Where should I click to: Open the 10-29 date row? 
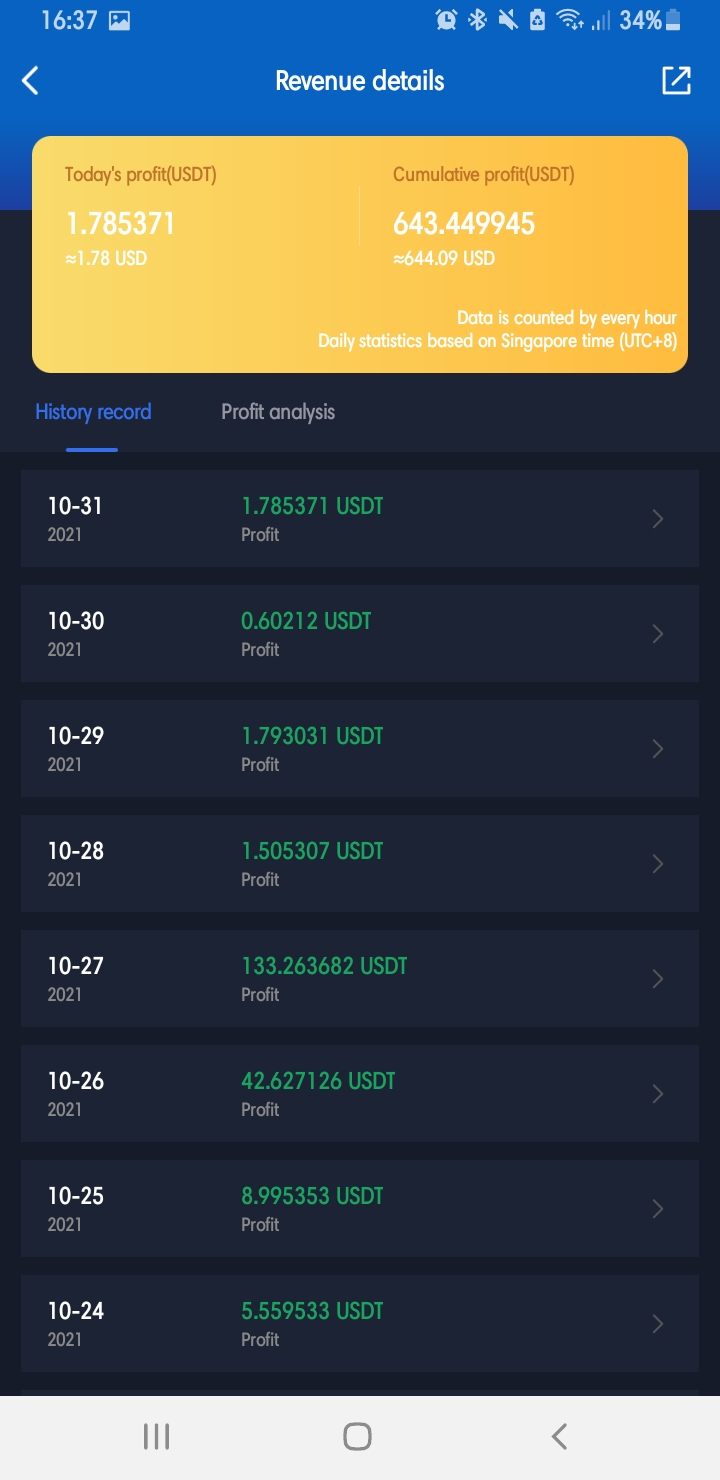point(360,749)
